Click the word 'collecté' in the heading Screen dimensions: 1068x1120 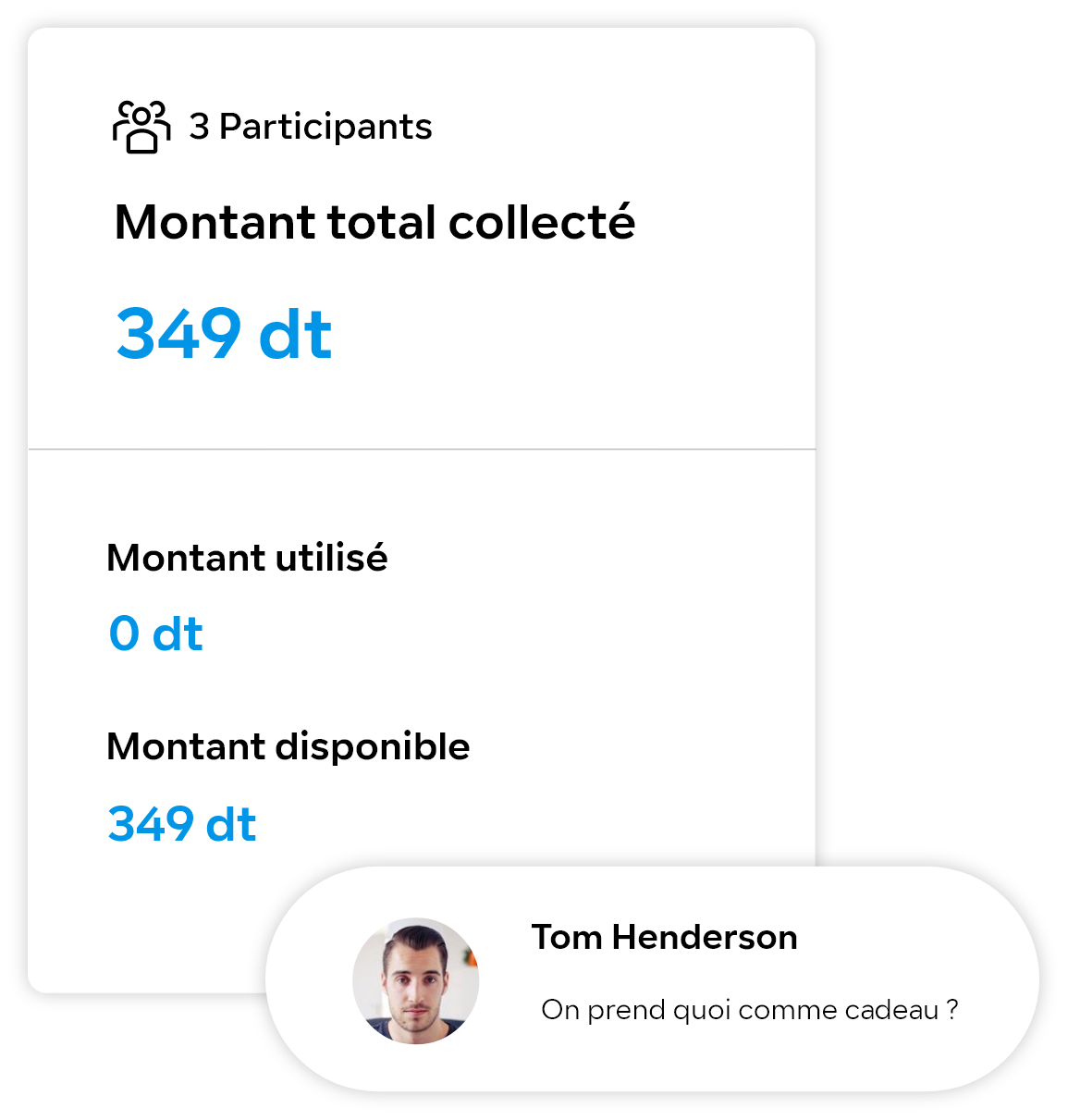(542, 222)
